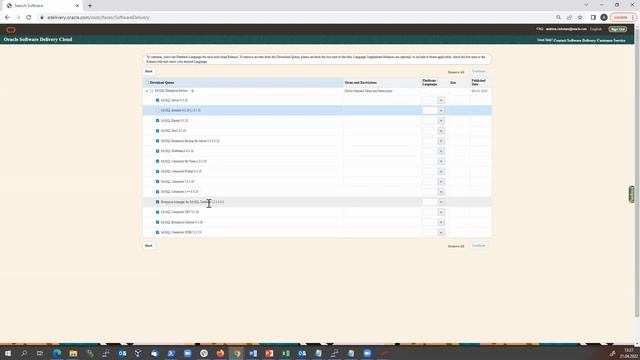This screenshot has width=640, height=360.
Task: Open Contact Software Delivery Customer Service link
Action: click(x=589, y=40)
